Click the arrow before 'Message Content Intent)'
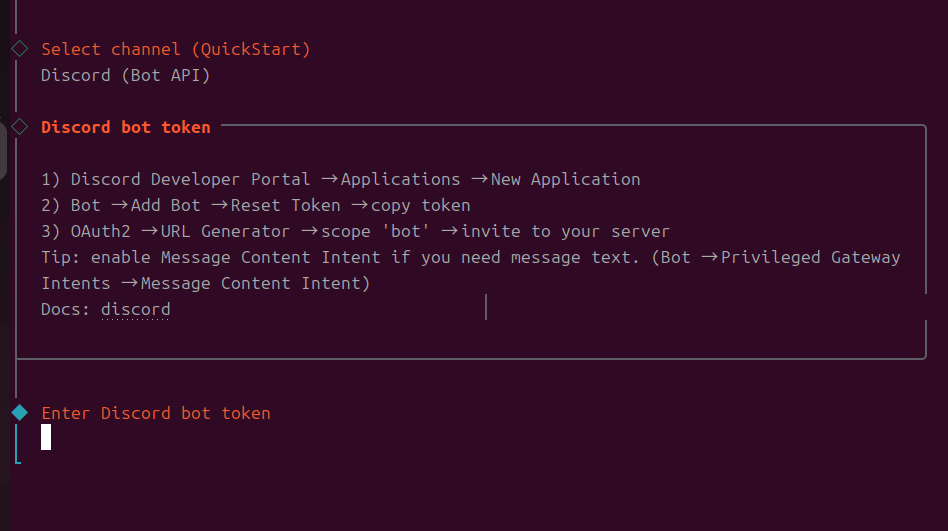The height and width of the screenshot is (531, 948). click(129, 284)
